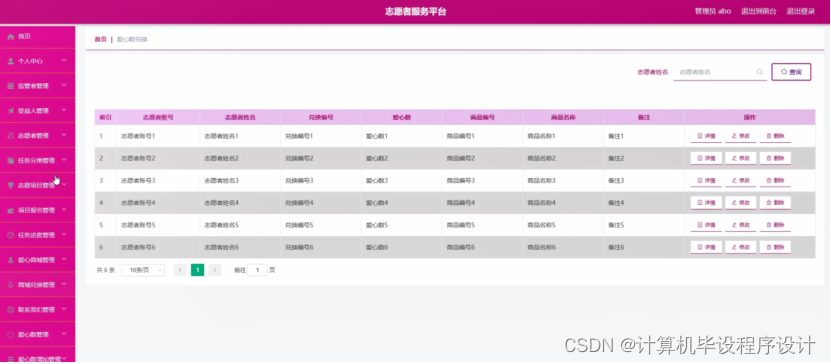Click the 兑换编号 column header

pyautogui.click(x=321, y=117)
